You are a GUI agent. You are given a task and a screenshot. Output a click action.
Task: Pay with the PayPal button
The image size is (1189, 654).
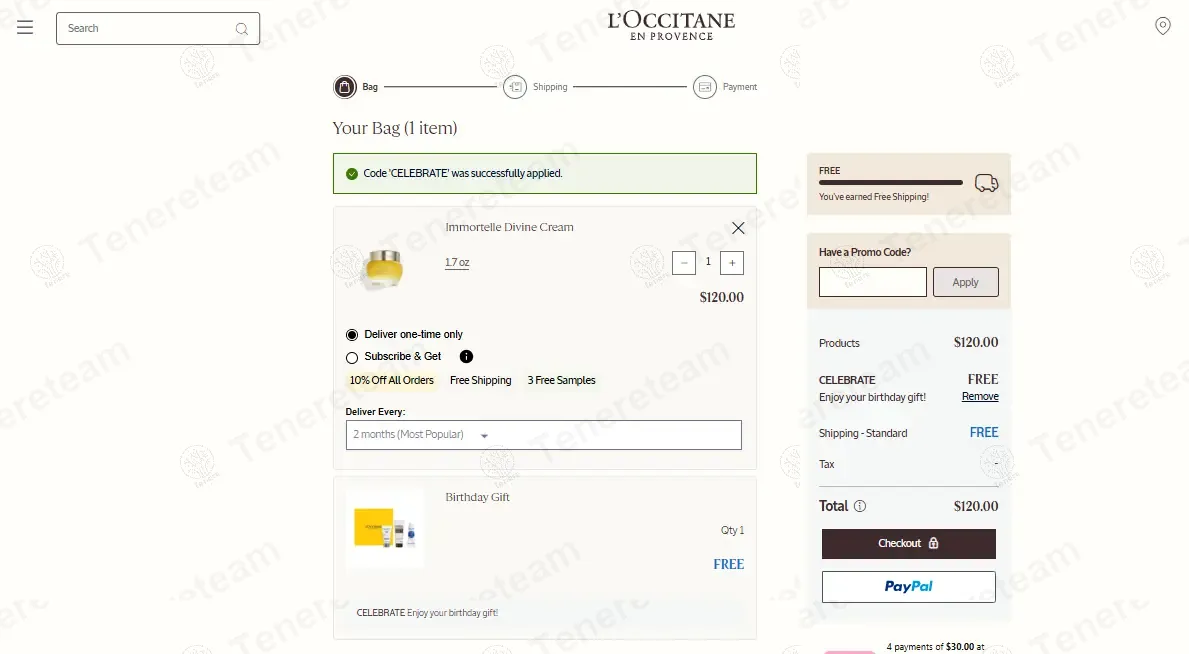[908, 586]
